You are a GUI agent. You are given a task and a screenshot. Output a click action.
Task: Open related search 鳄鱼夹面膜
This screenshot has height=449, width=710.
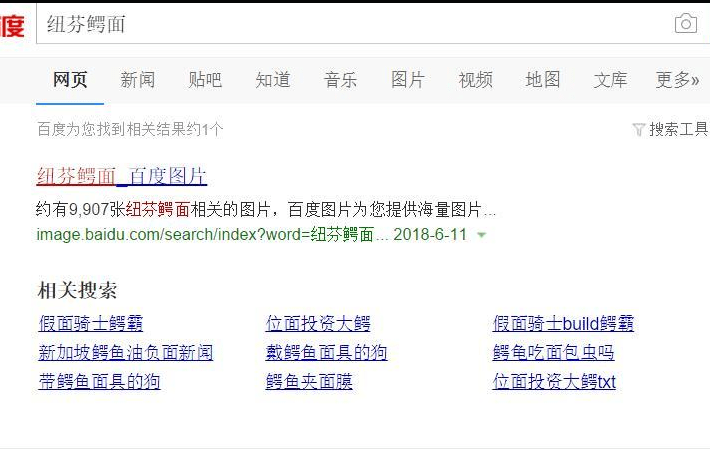point(309,381)
